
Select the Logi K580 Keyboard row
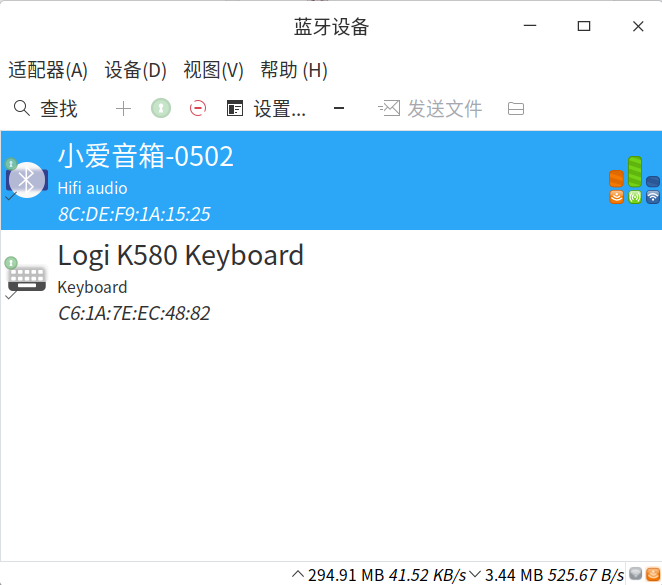coord(331,280)
